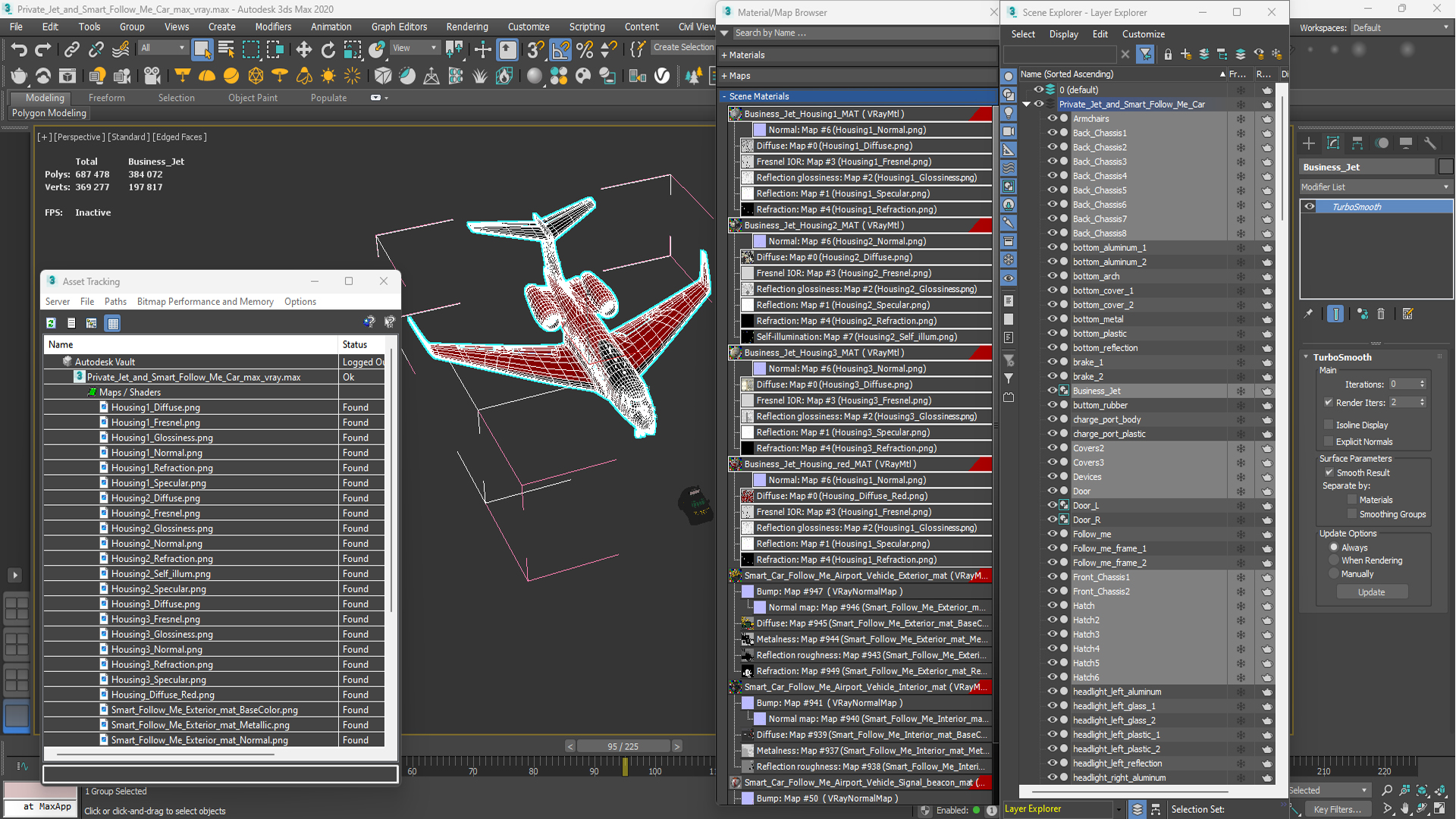The image size is (1456, 819).
Task: Switch to the Freeform ribbon tab
Action: pyautogui.click(x=106, y=98)
